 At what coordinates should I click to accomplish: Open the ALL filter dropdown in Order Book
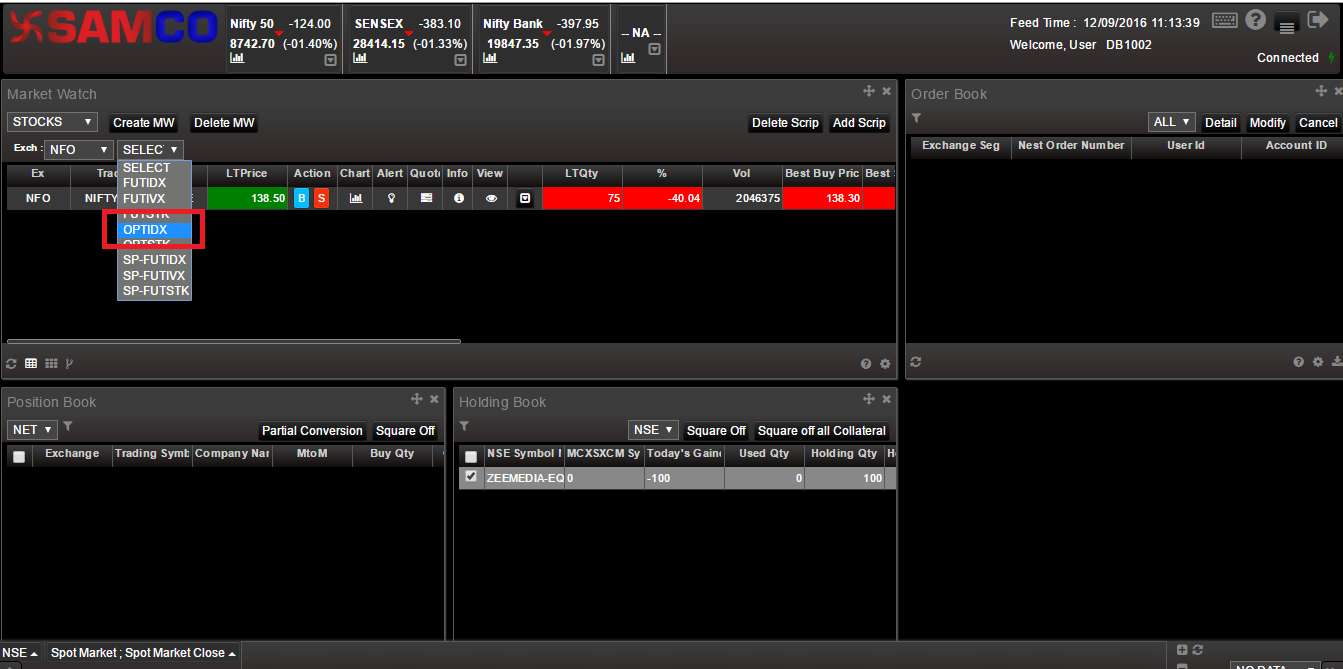1172,122
